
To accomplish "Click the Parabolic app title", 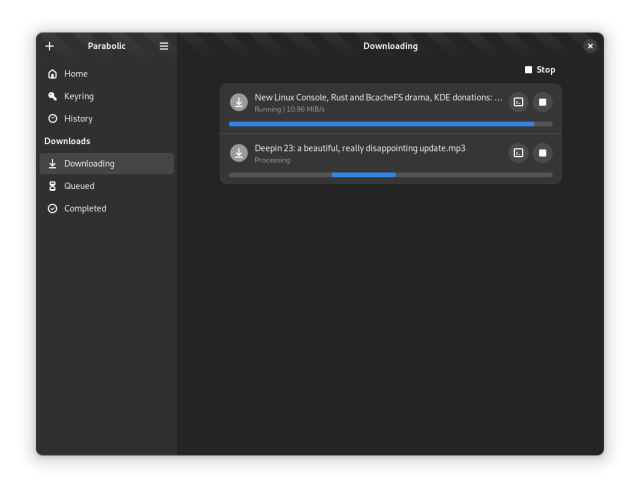I will pyautogui.click(x=107, y=46).
